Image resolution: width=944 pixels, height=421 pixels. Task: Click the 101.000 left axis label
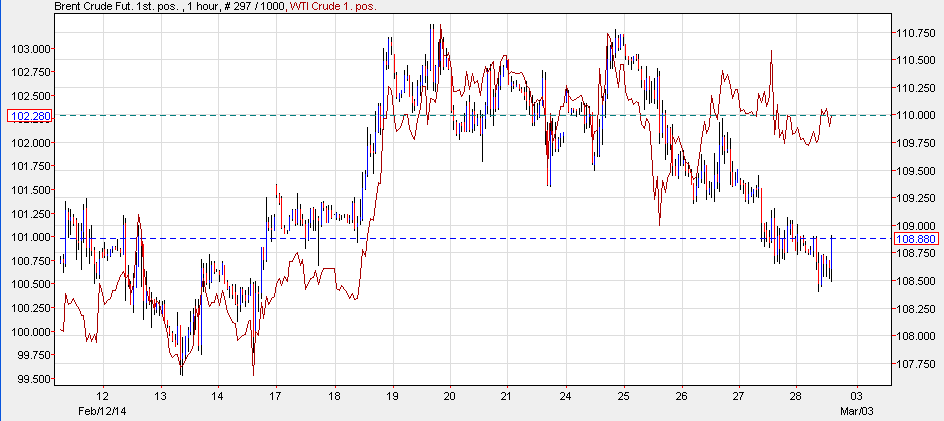pos(30,237)
